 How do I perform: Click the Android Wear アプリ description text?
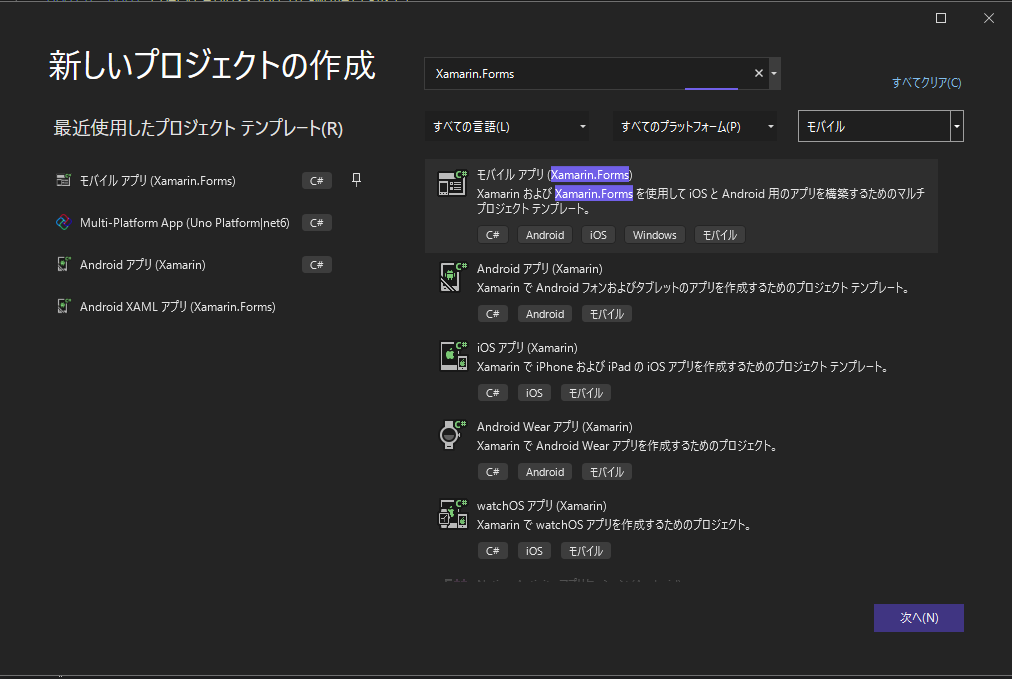(627, 445)
